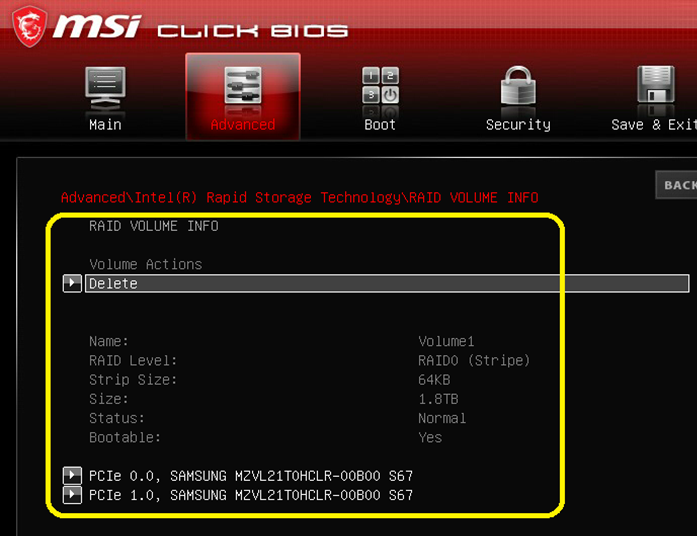
Task: Switch to the Main tab label
Action: 105,125
